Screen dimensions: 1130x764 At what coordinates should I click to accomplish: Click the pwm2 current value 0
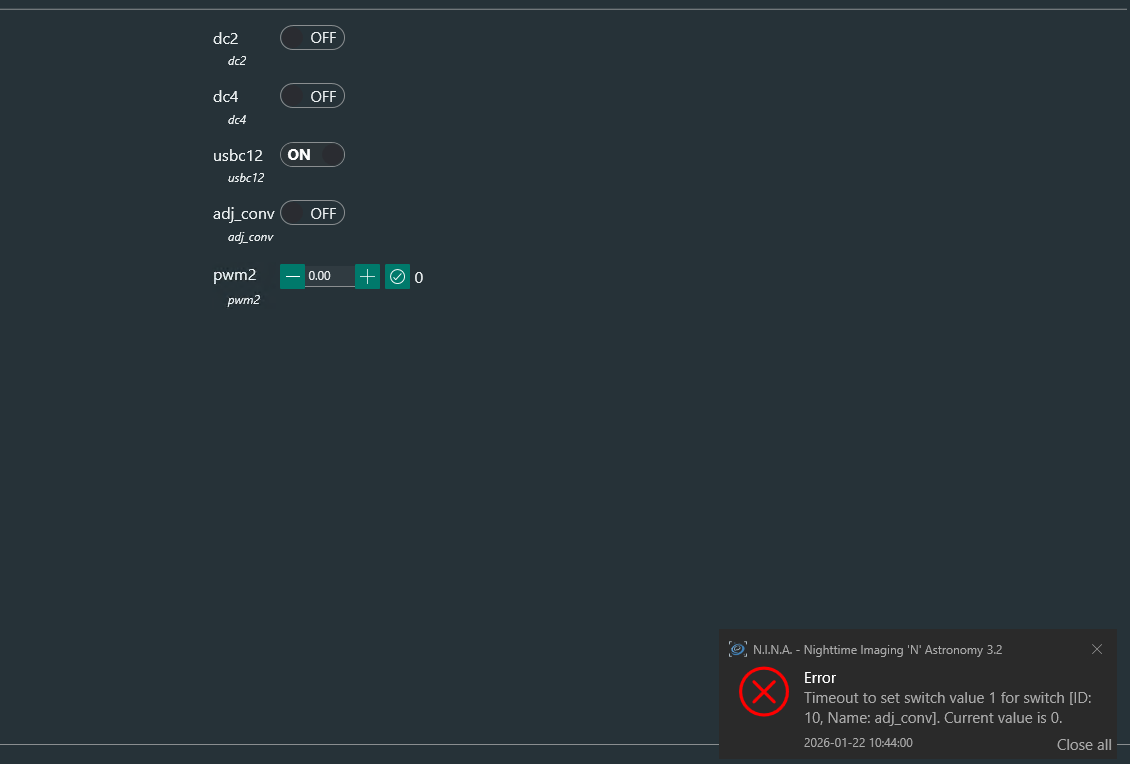pos(419,277)
